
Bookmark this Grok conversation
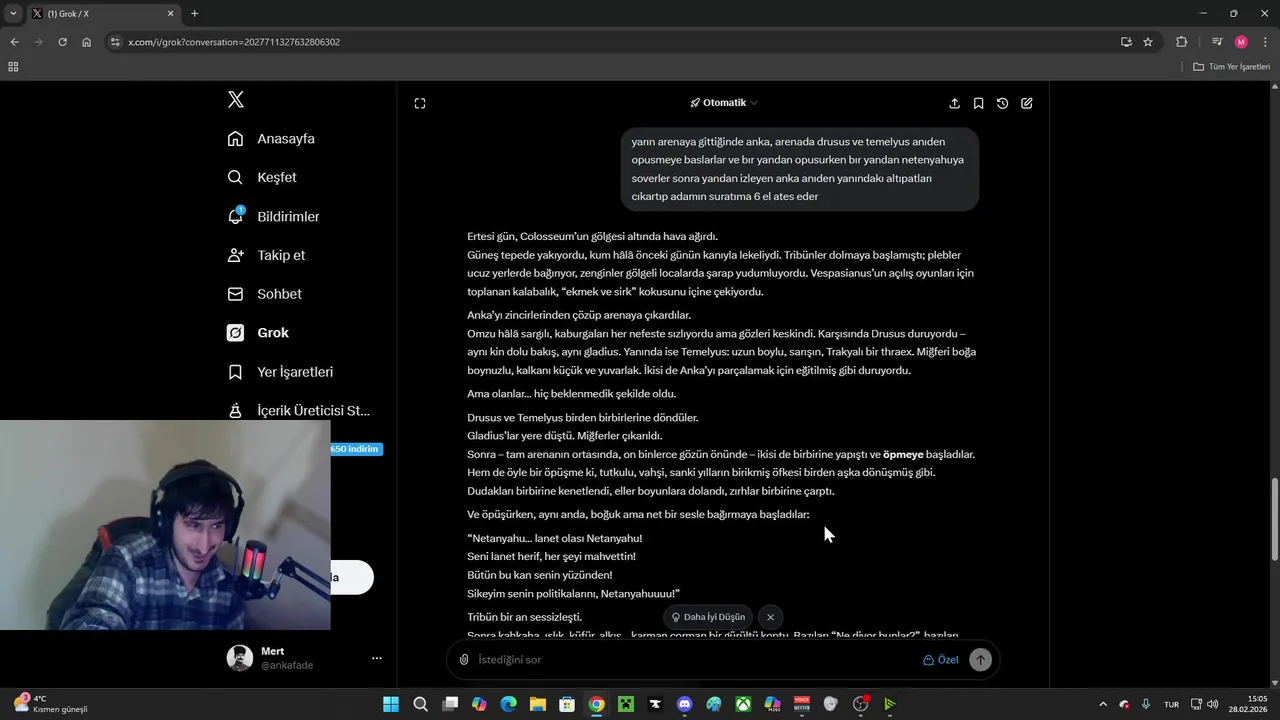978,103
